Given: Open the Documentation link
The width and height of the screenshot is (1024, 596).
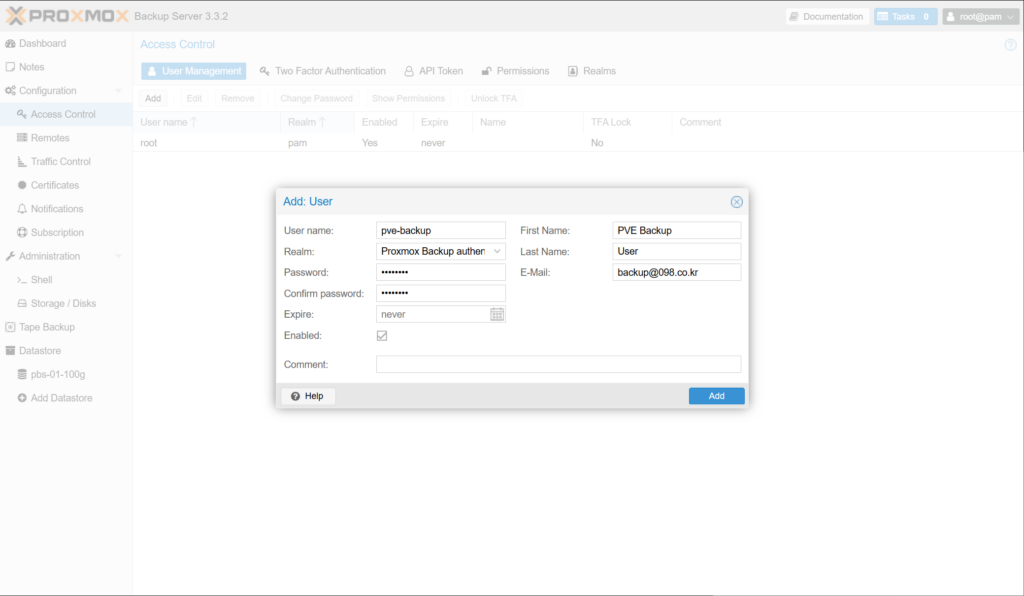Looking at the screenshot, I should coord(825,17).
